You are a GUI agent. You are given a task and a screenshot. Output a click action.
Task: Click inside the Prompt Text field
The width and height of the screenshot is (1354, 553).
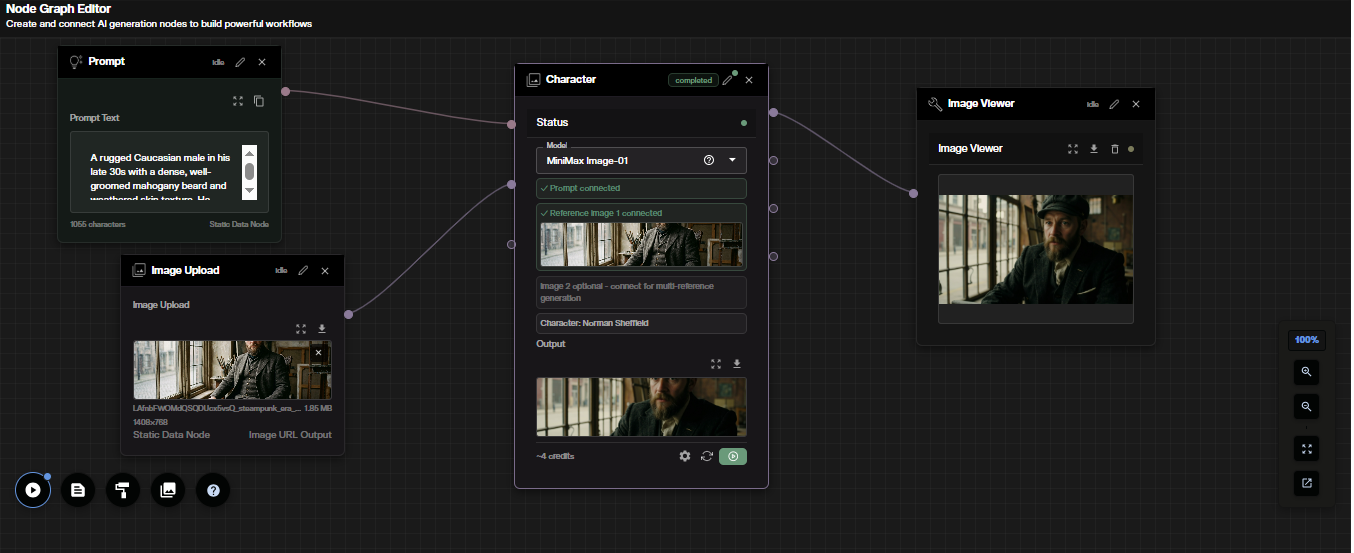169,172
